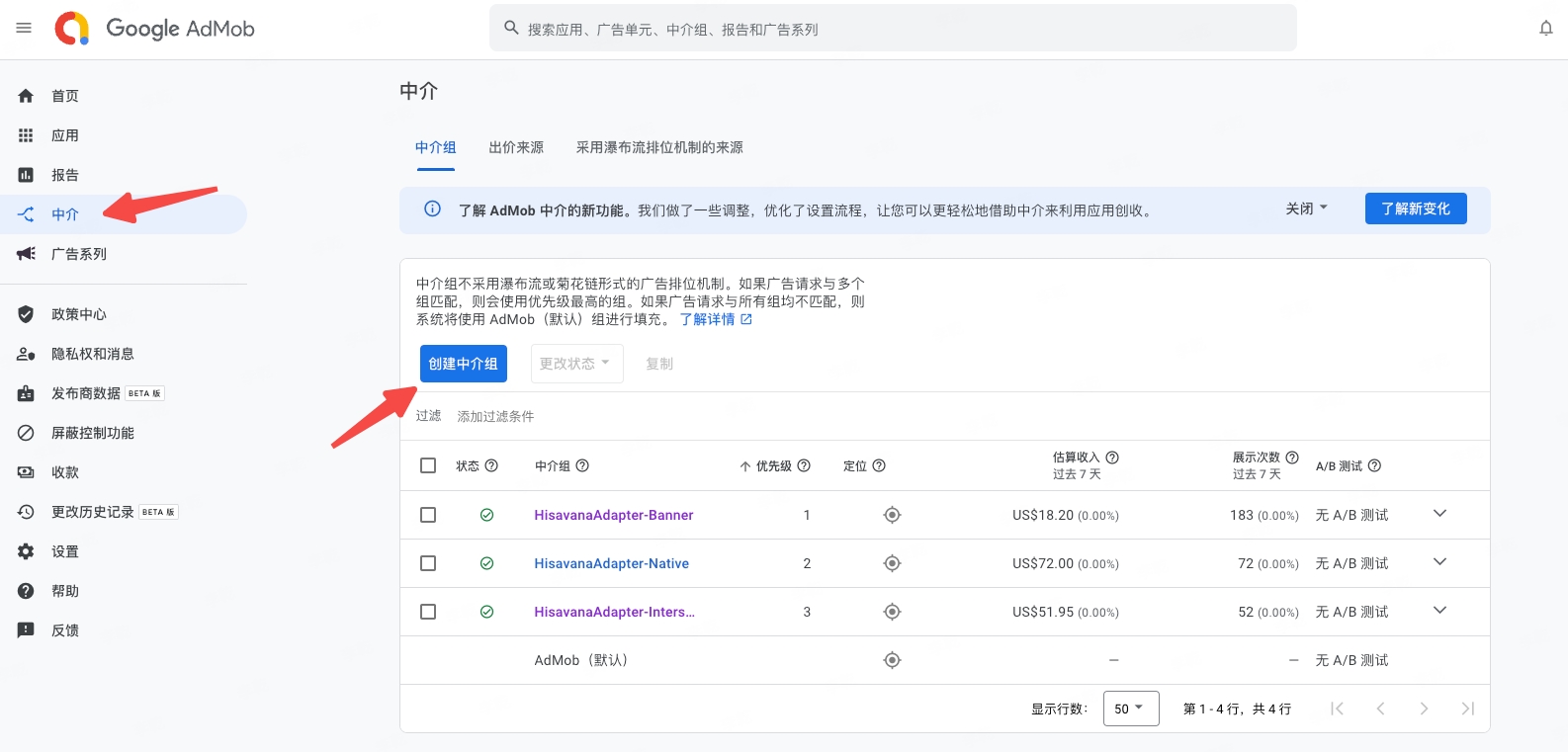
Task: Click the info icon in the blue banner
Action: coord(432,209)
